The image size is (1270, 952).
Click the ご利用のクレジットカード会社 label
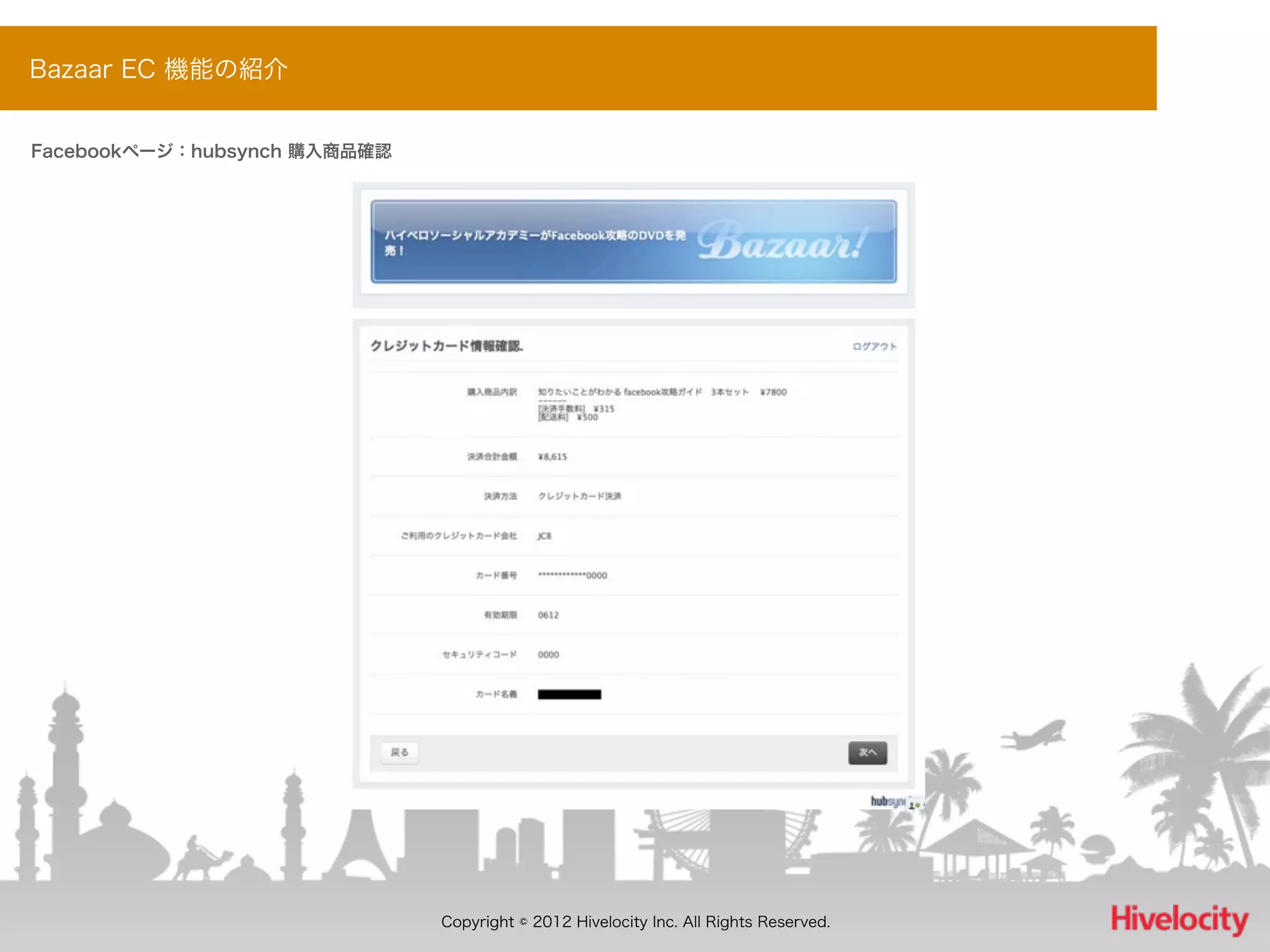(x=459, y=536)
